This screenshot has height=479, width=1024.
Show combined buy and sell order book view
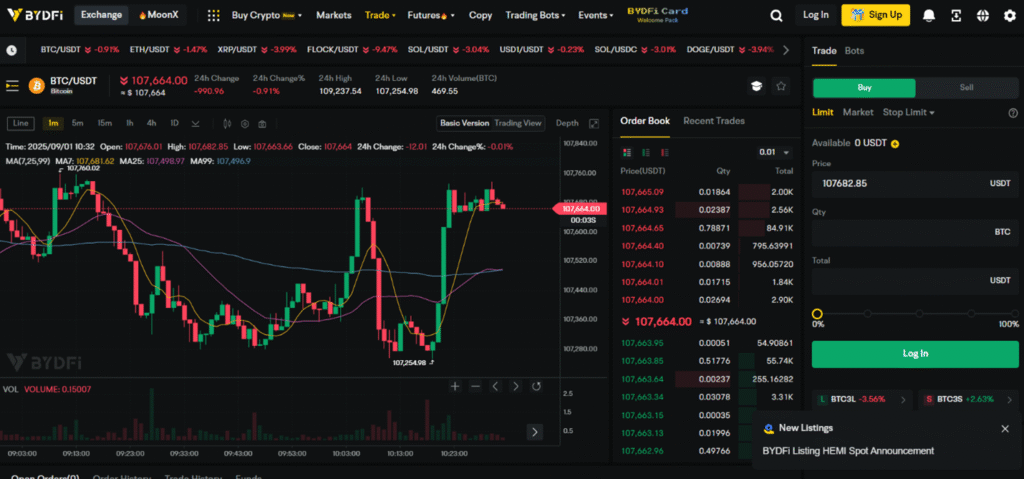[628, 152]
